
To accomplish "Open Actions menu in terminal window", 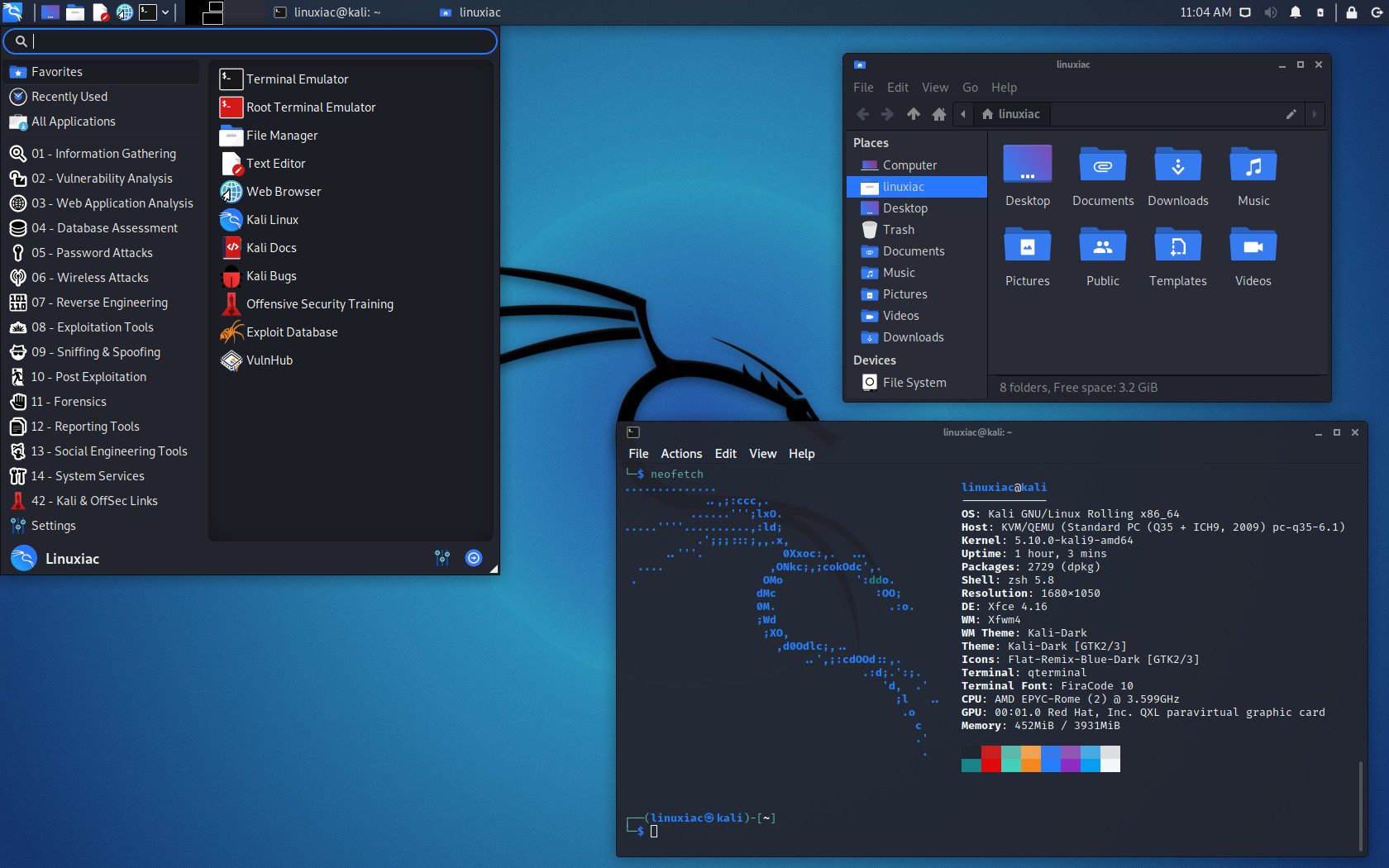I will point(681,454).
